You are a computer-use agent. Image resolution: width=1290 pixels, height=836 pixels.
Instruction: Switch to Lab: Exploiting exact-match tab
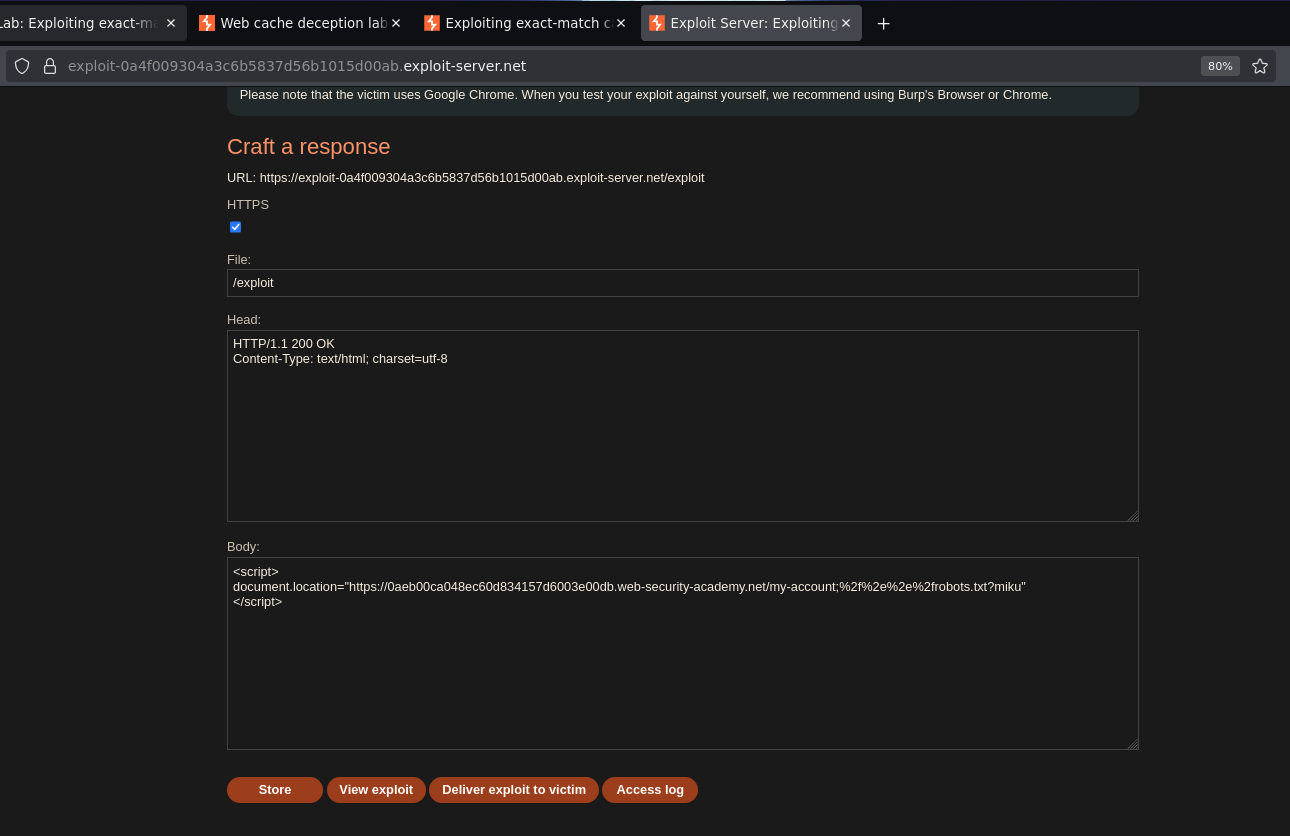(x=92, y=23)
